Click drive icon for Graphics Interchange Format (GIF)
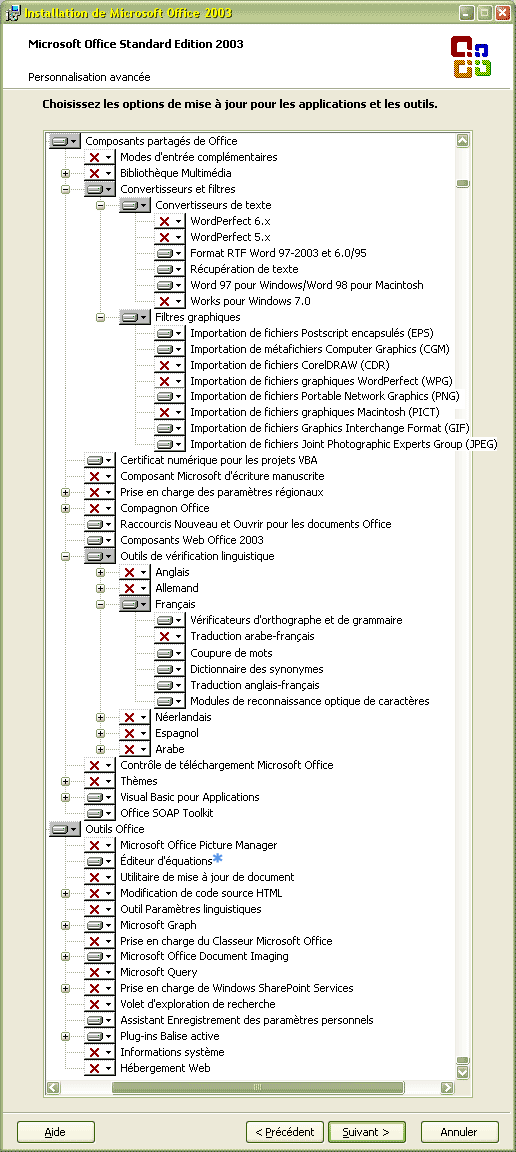Image resolution: width=516 pixels, height=1152 pixels. [x=165, y=428]
